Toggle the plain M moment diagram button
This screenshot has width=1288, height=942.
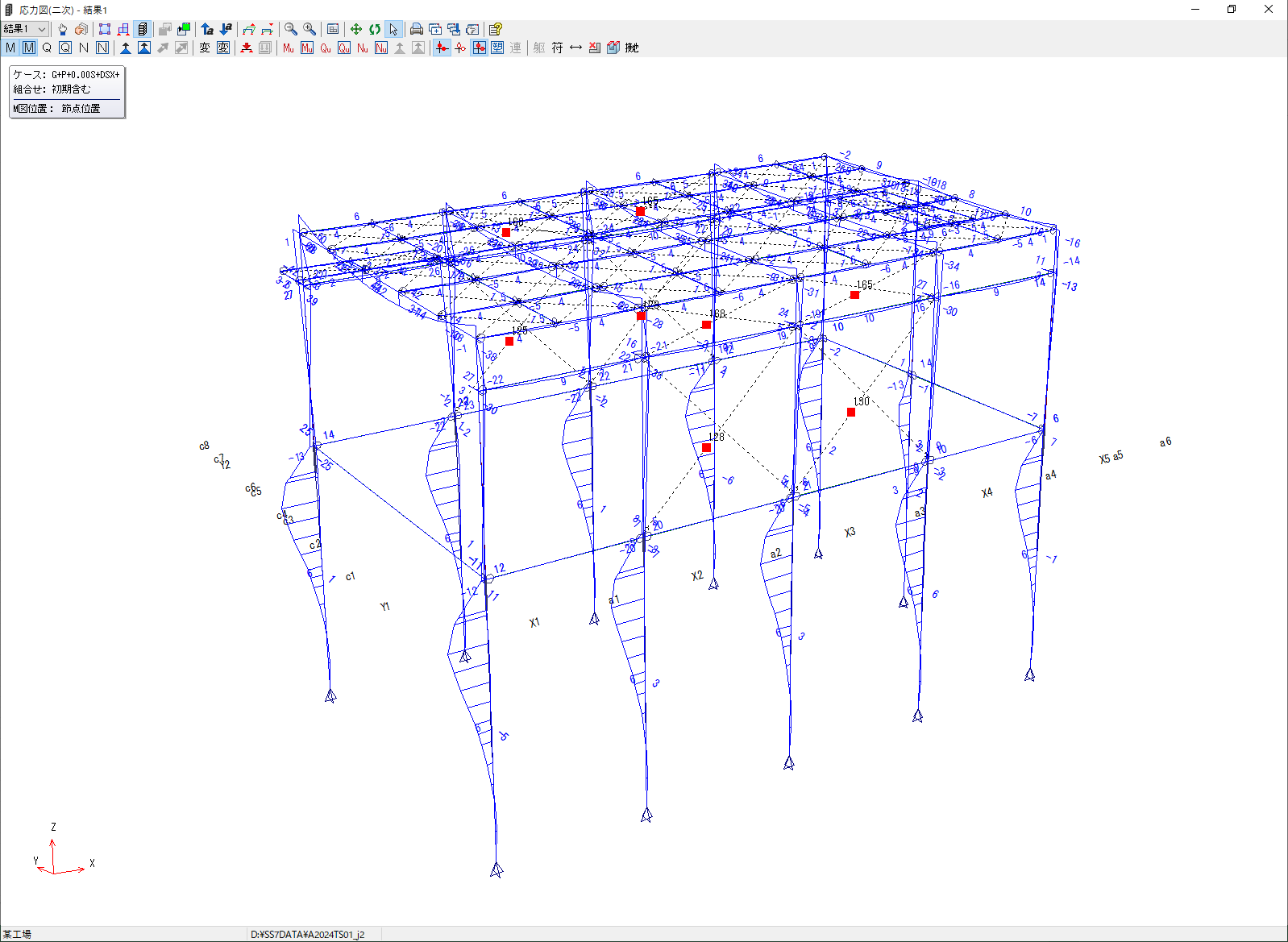10,48
